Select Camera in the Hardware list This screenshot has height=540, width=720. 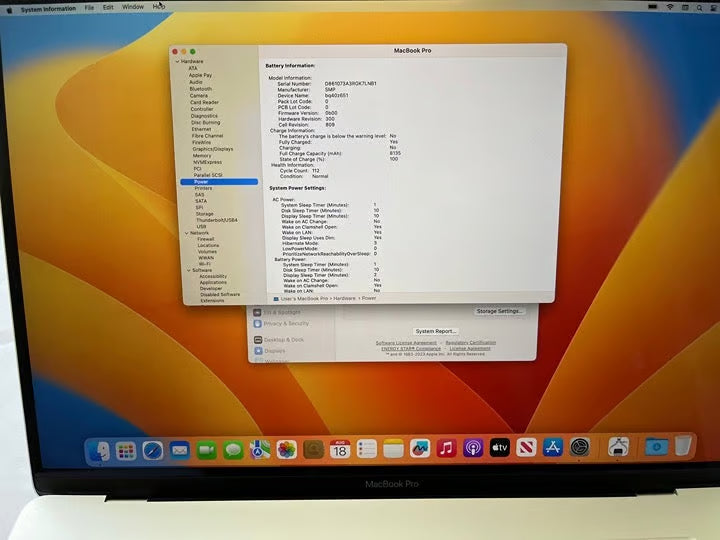click(x=199, y=96)
